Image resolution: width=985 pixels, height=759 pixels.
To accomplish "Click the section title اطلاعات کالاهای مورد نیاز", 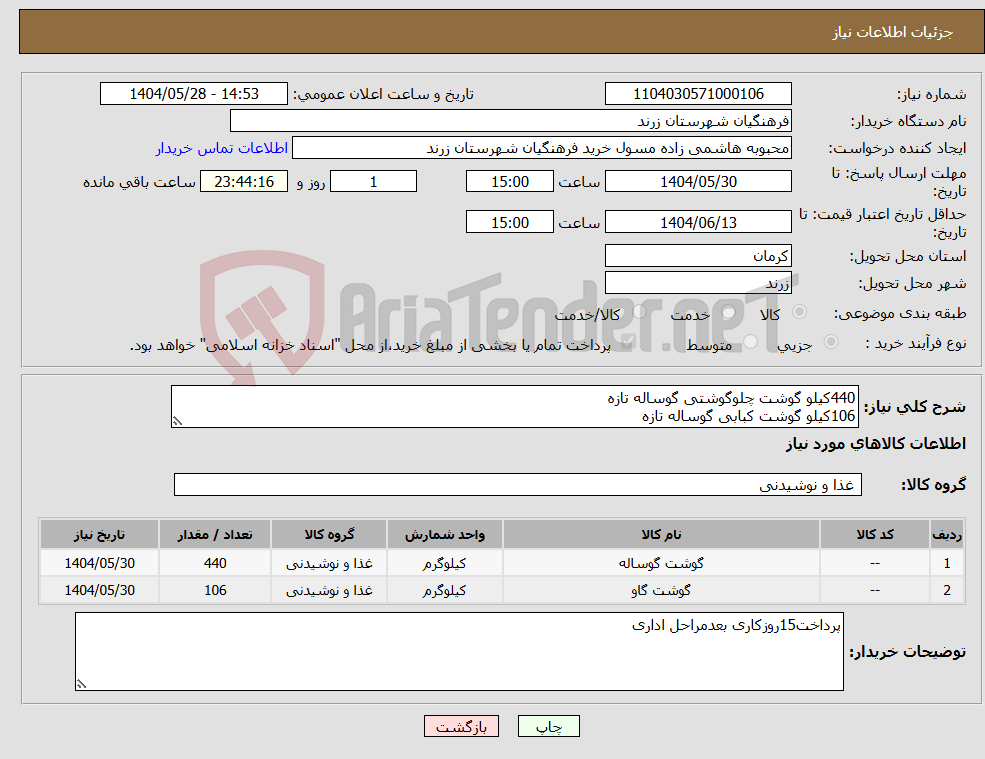I will point(876,444).
